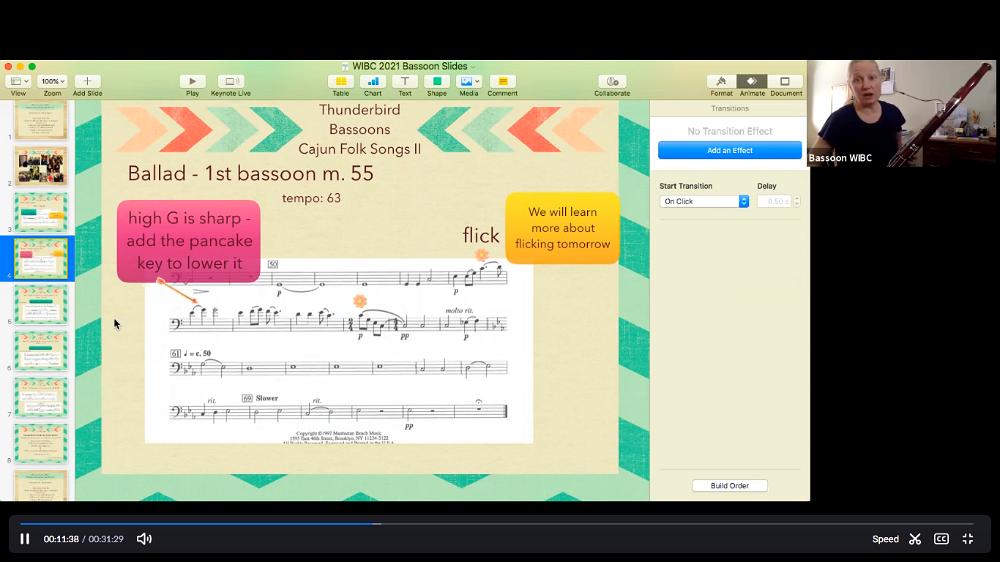The width and height of the screenshot is (1000, 562).
Task: Open the Start Transition On Click dropdown
Action: coord(703,201)
